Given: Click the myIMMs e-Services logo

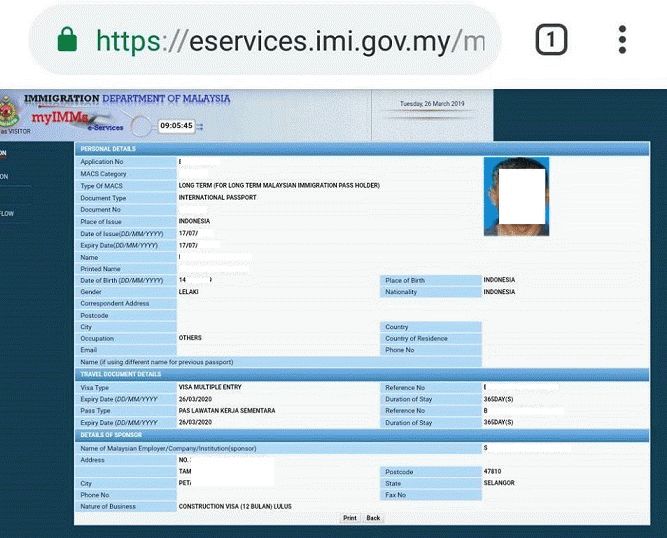Looking at the screenshot, I should 62,121.
